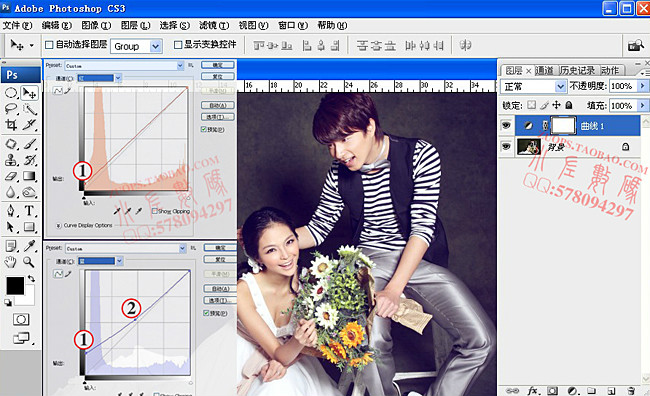Select the Crop tool
Viewport: 650px width, 396px height.
[11, 124]
